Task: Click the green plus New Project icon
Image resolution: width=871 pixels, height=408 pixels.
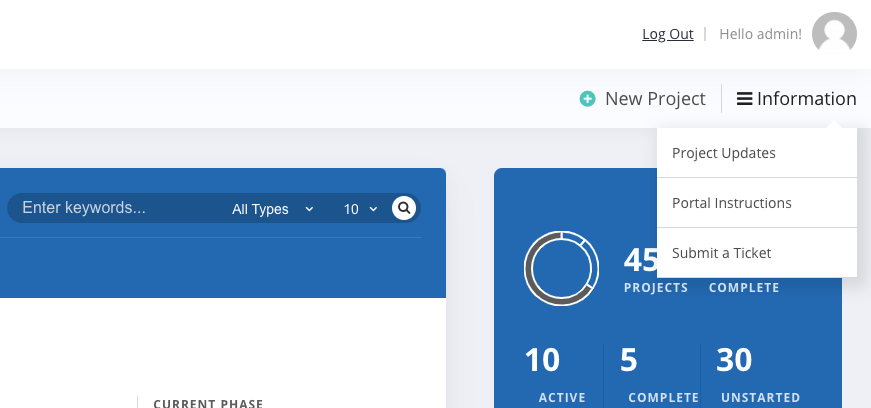Action: tap(587, 99)
